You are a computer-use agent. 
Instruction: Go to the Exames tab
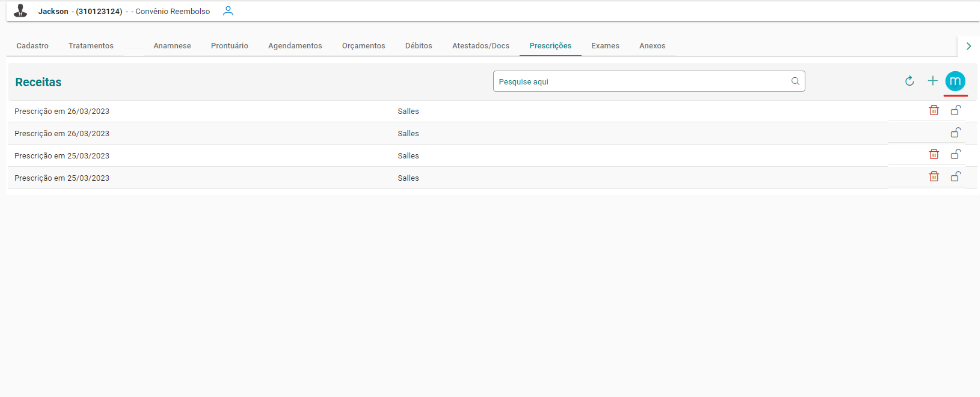(x=605, y=46)
